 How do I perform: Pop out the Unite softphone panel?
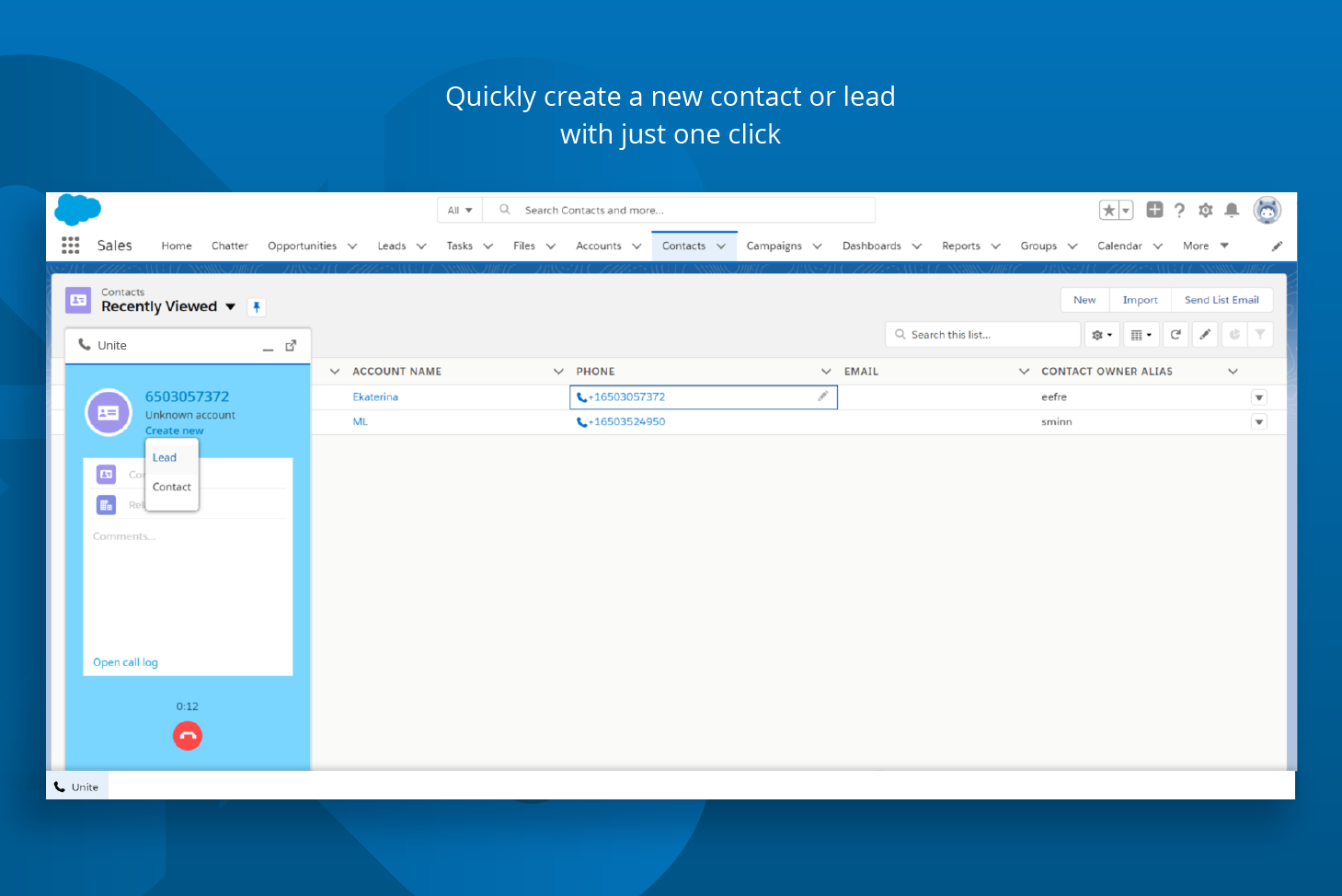coord(291,345)
